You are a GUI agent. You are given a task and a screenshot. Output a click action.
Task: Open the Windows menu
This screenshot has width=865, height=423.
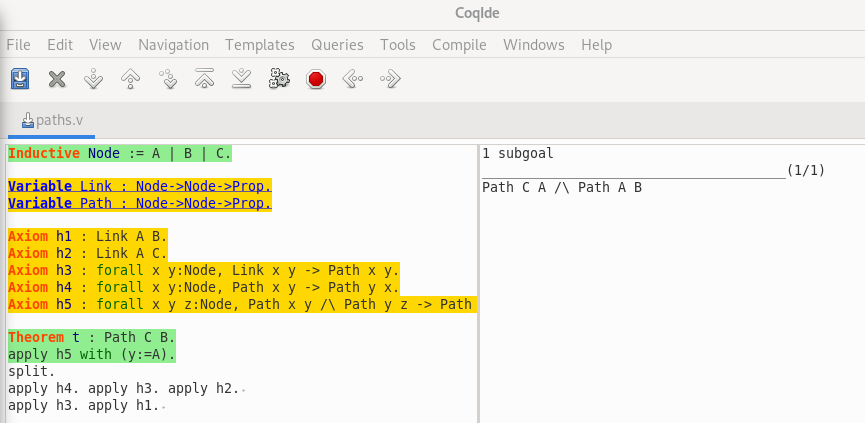pyautogui.click(x=533, y=45)
